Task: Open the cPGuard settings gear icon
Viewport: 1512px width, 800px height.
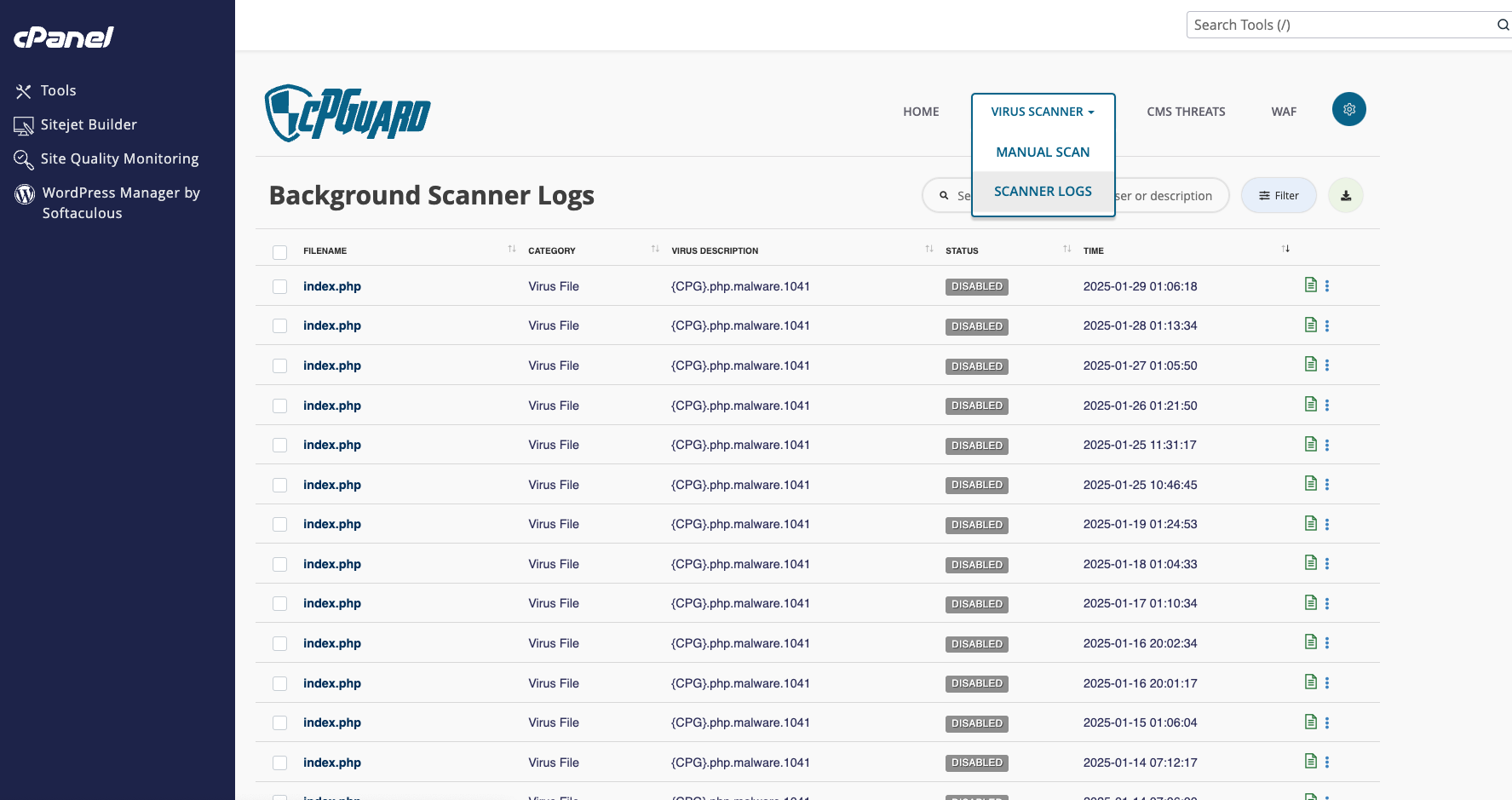Action: click(1348, 109)
